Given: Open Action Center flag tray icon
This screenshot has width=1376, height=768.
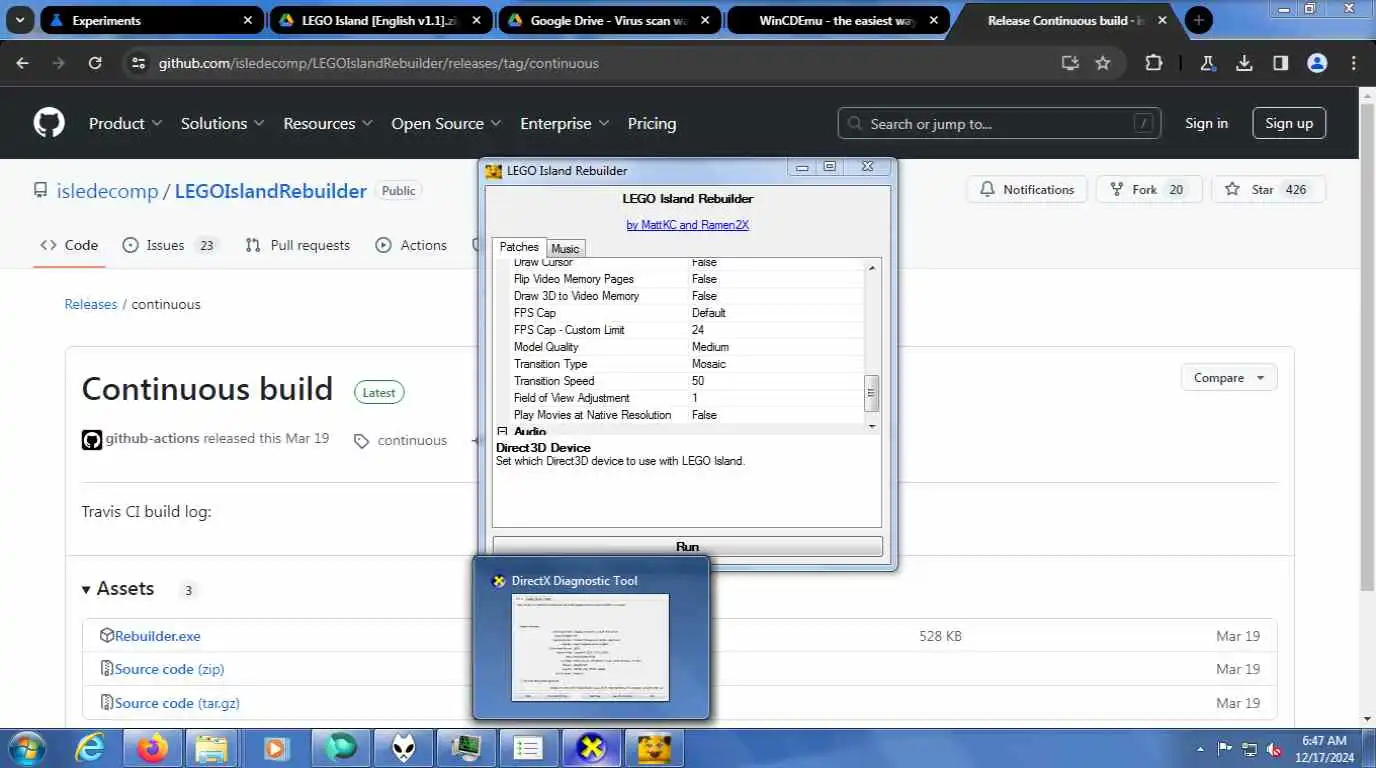Looking at the screenshot, I should [1225, 749].
